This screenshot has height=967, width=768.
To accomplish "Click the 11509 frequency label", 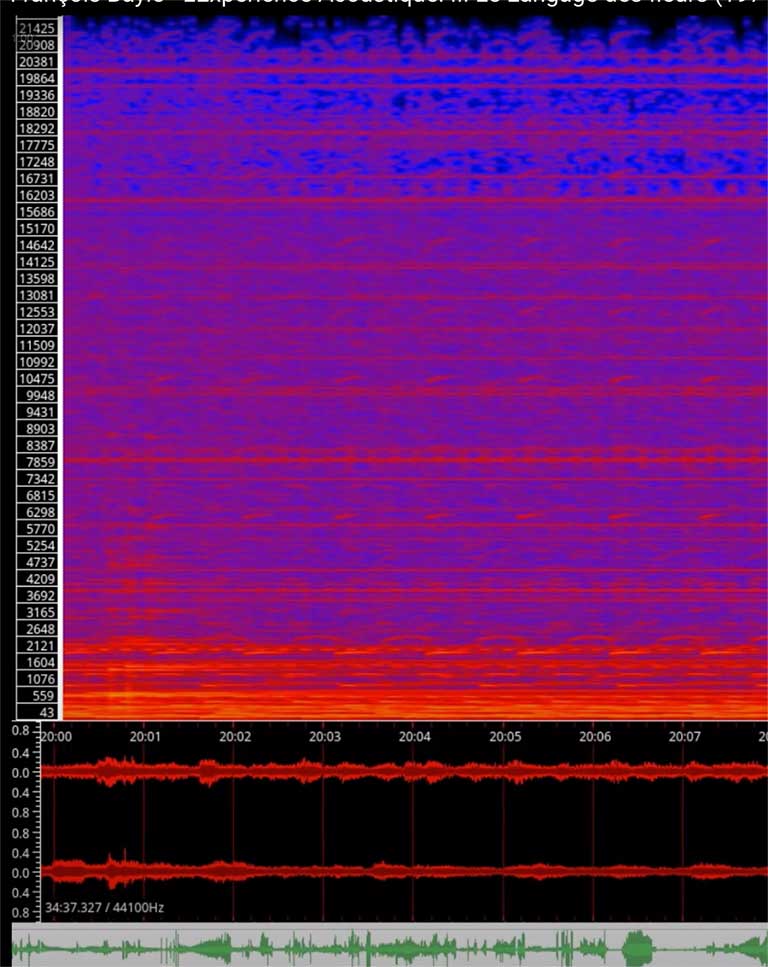I will (x=37, y=345).
